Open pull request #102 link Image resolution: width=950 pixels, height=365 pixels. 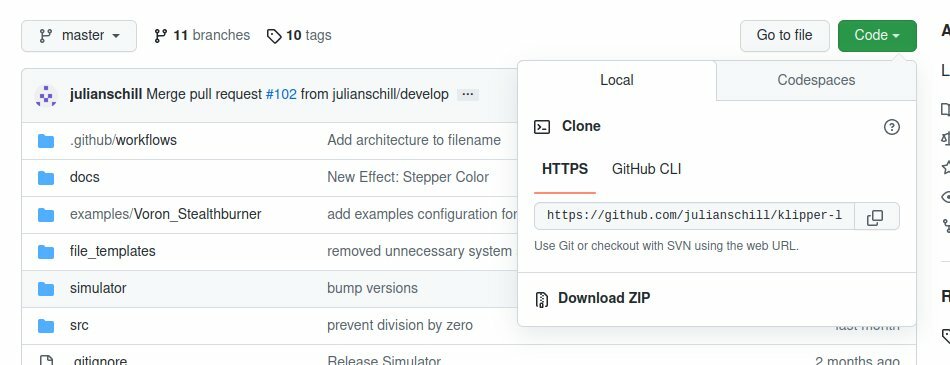[x=281, y=95]
